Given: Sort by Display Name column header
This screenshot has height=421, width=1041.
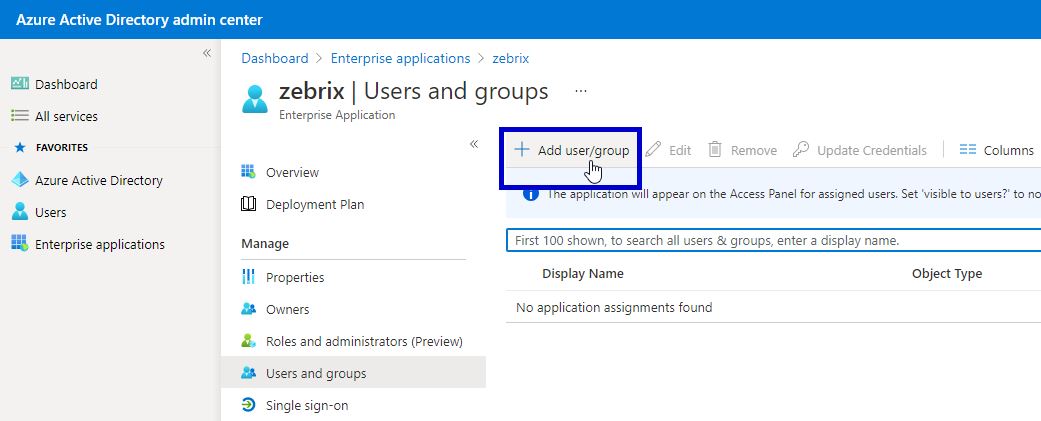Looking at the screenshot, I should coord(582,274).
